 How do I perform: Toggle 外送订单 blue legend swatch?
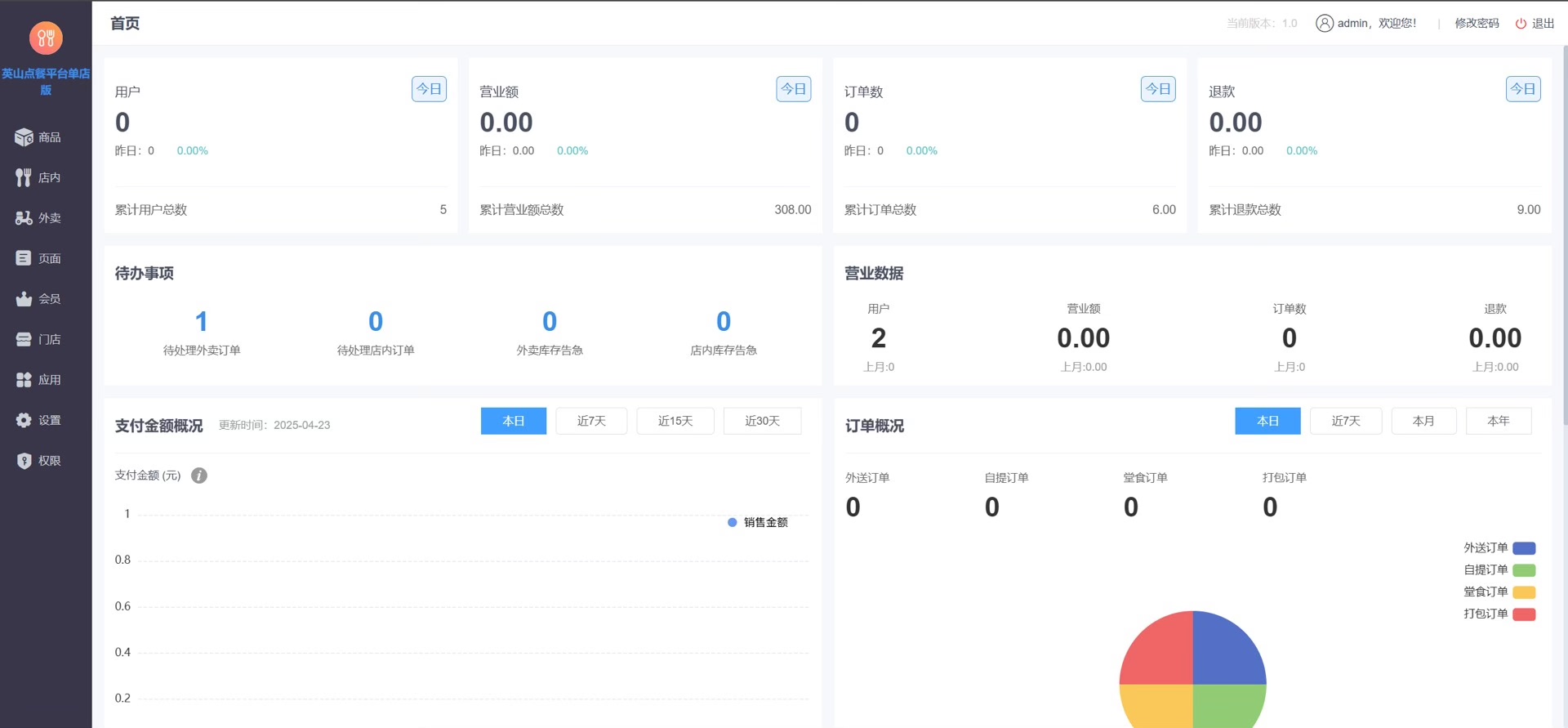pyautogui.click(x=1524, y=548)
